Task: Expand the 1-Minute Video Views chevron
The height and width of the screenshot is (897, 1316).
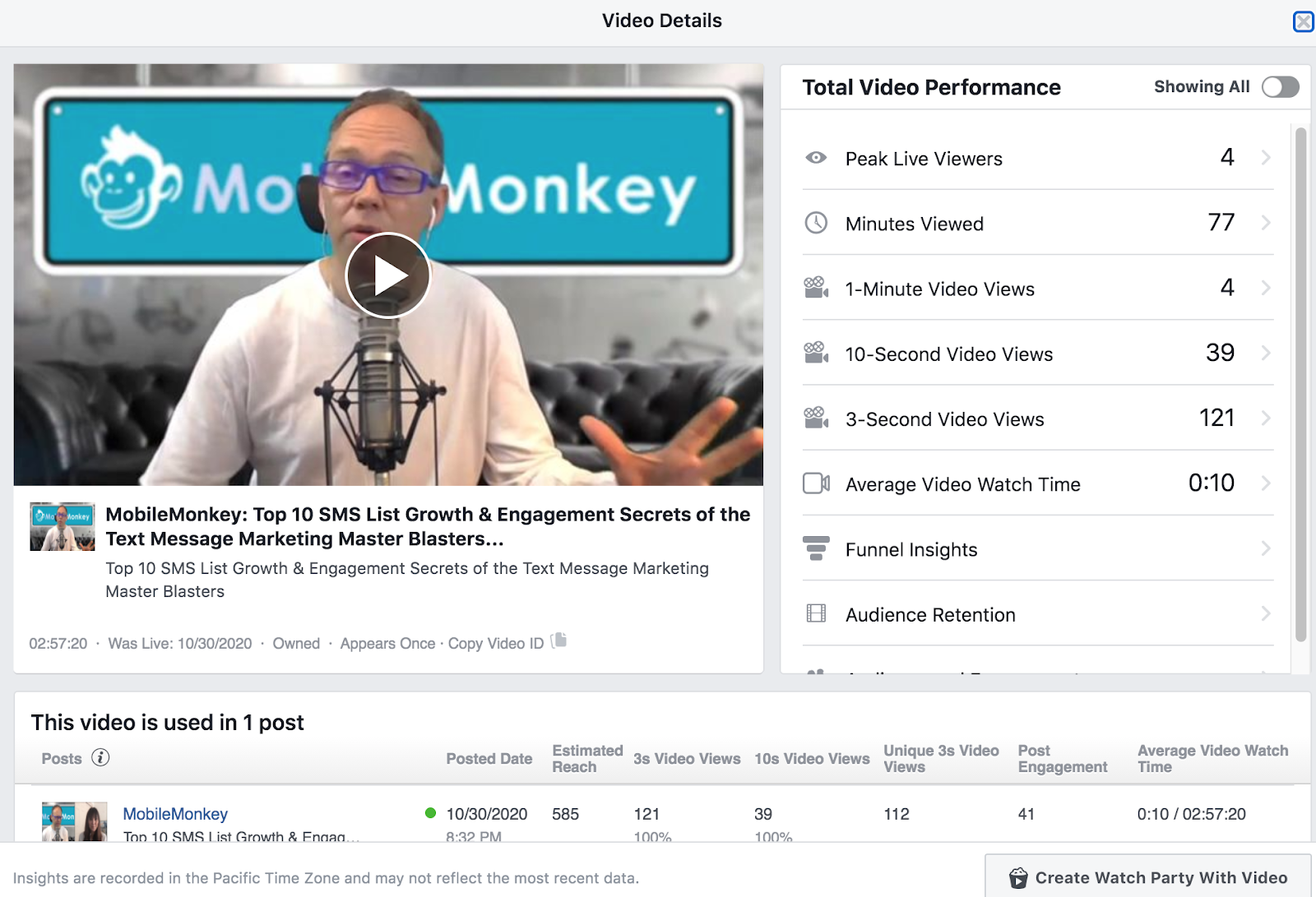Action: tap(1266, 288)
